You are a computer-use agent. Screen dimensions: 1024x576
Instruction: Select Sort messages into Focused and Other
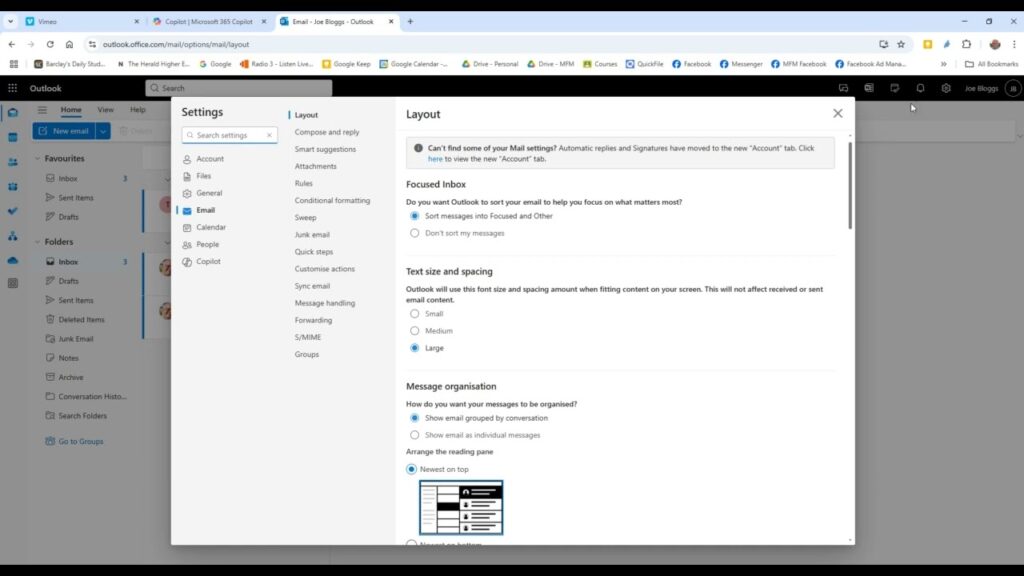coord(415,216)
